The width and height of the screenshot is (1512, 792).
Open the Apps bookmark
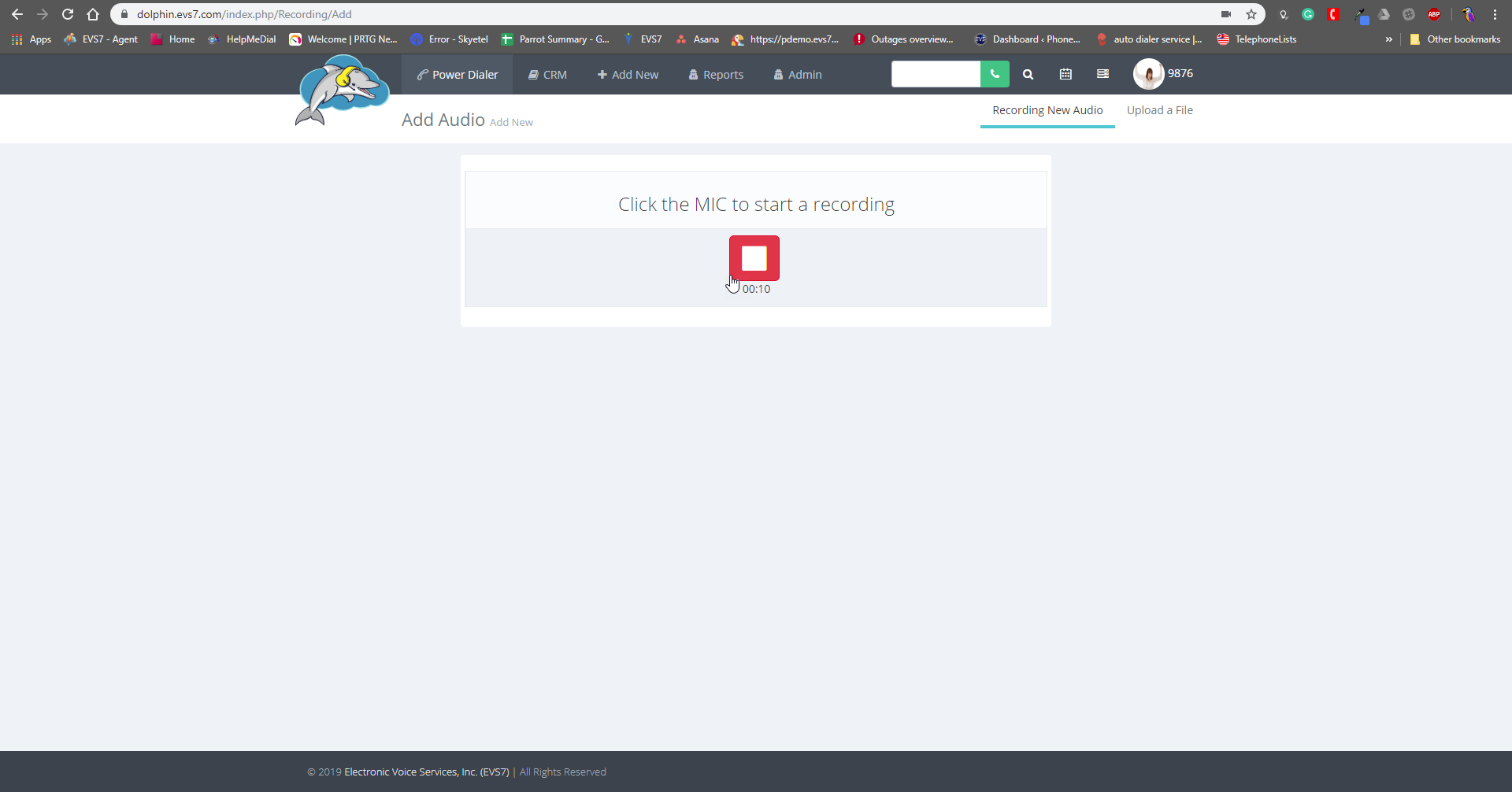31,39
